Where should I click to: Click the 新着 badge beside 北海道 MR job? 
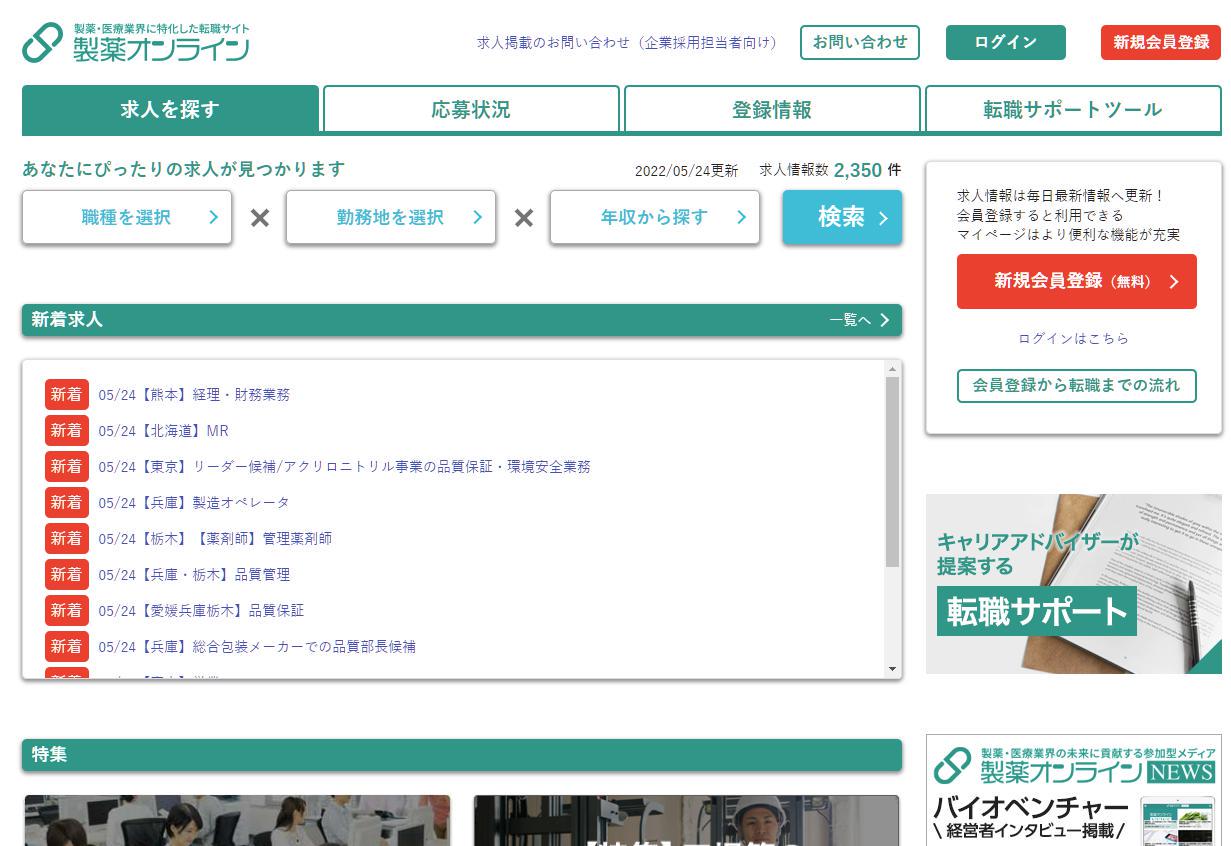point(66,431)
